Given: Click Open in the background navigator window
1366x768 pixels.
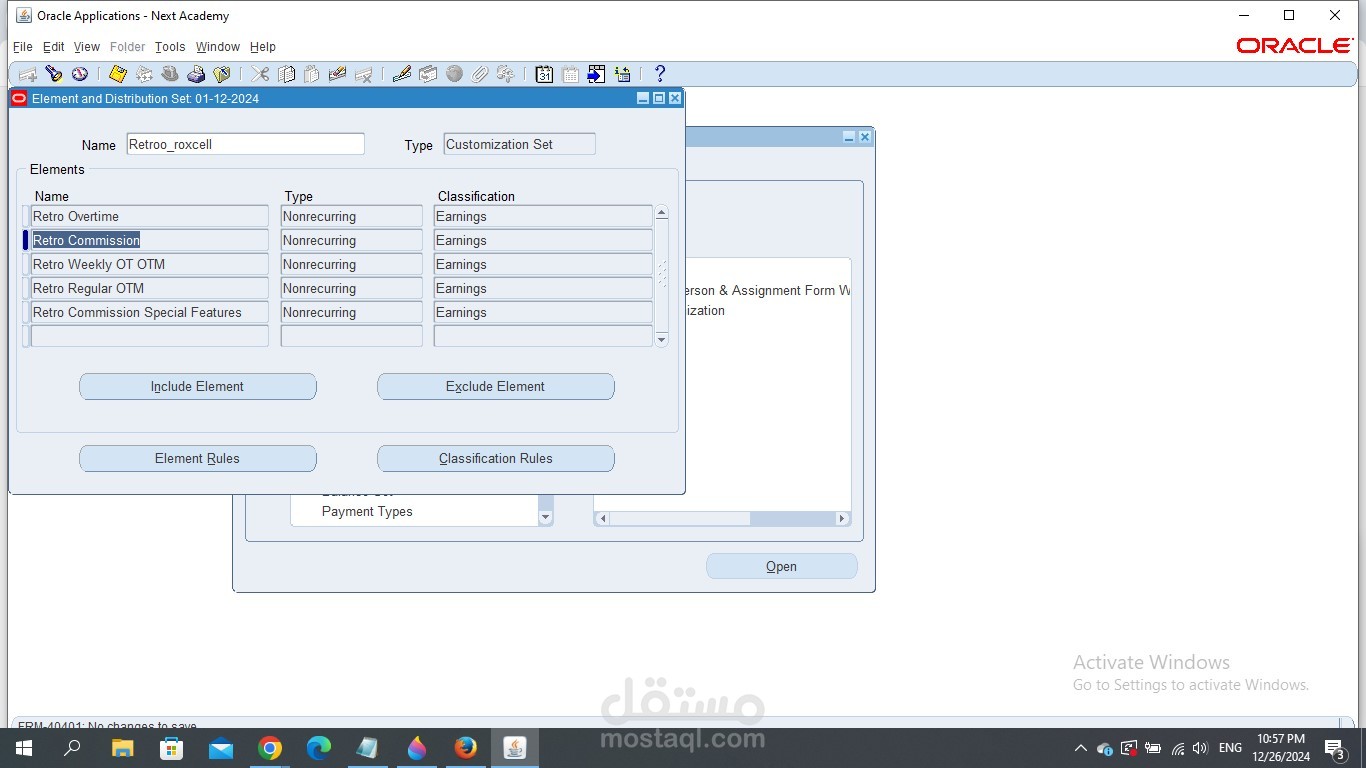Looking at the screenshot, I should 782,566.
